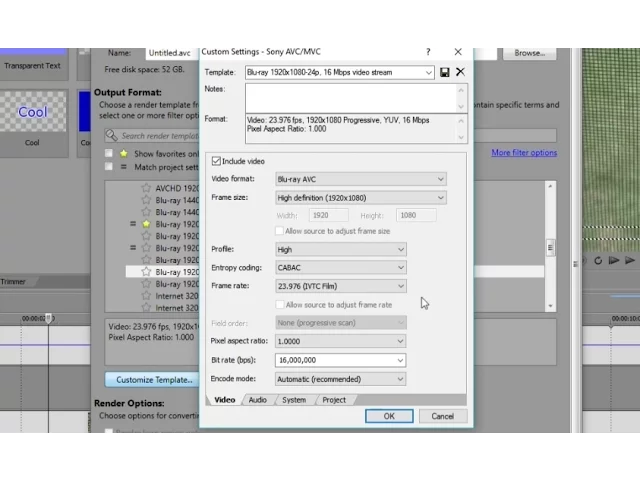640x480 pixels.
Task: Click the Notes scroll up arrow
Action: 461,90
